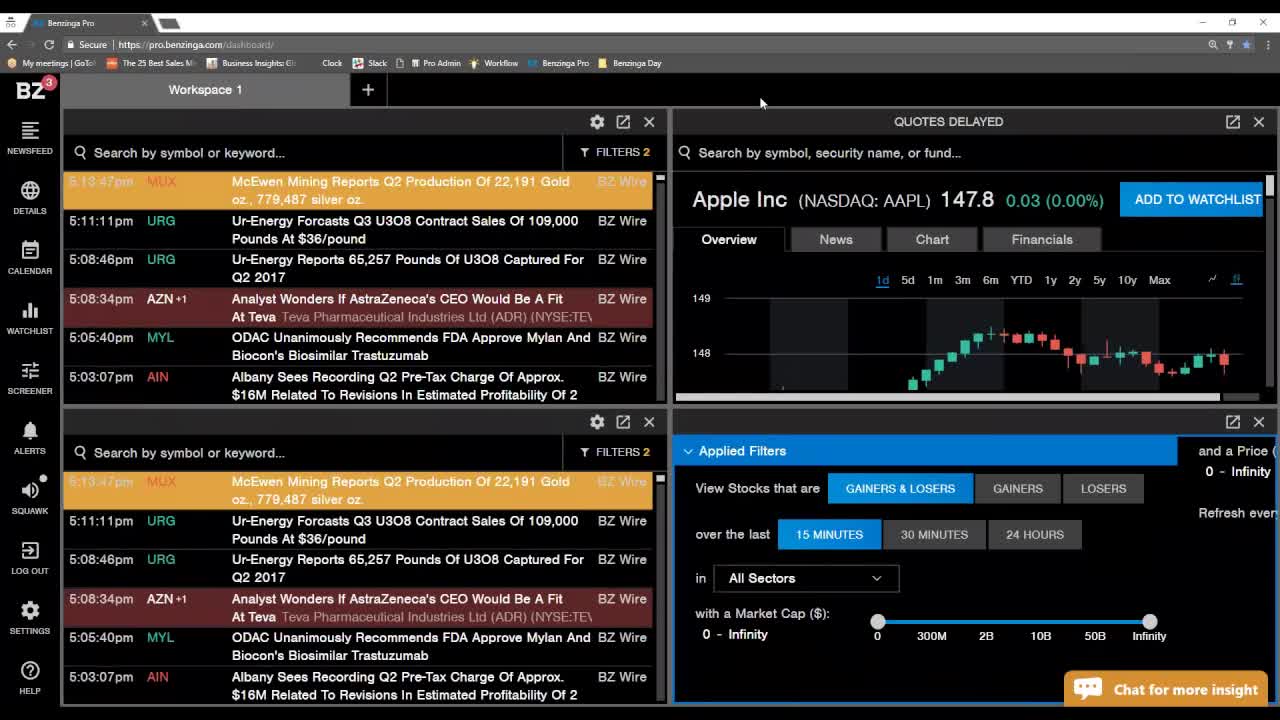The height and width of the screenshot is (720, 1280).
Task: Open Chat for more insight
Action: pyautogui.click(x=1166, y=689)
